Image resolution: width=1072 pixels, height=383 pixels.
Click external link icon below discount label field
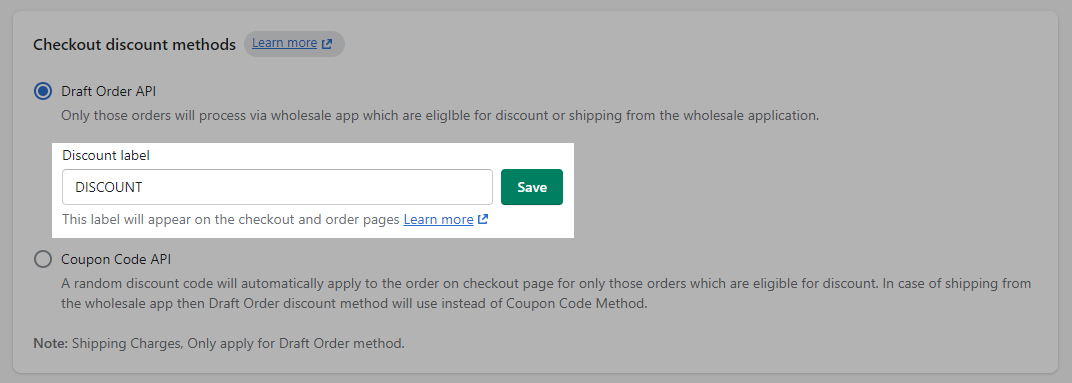[483, 220]
